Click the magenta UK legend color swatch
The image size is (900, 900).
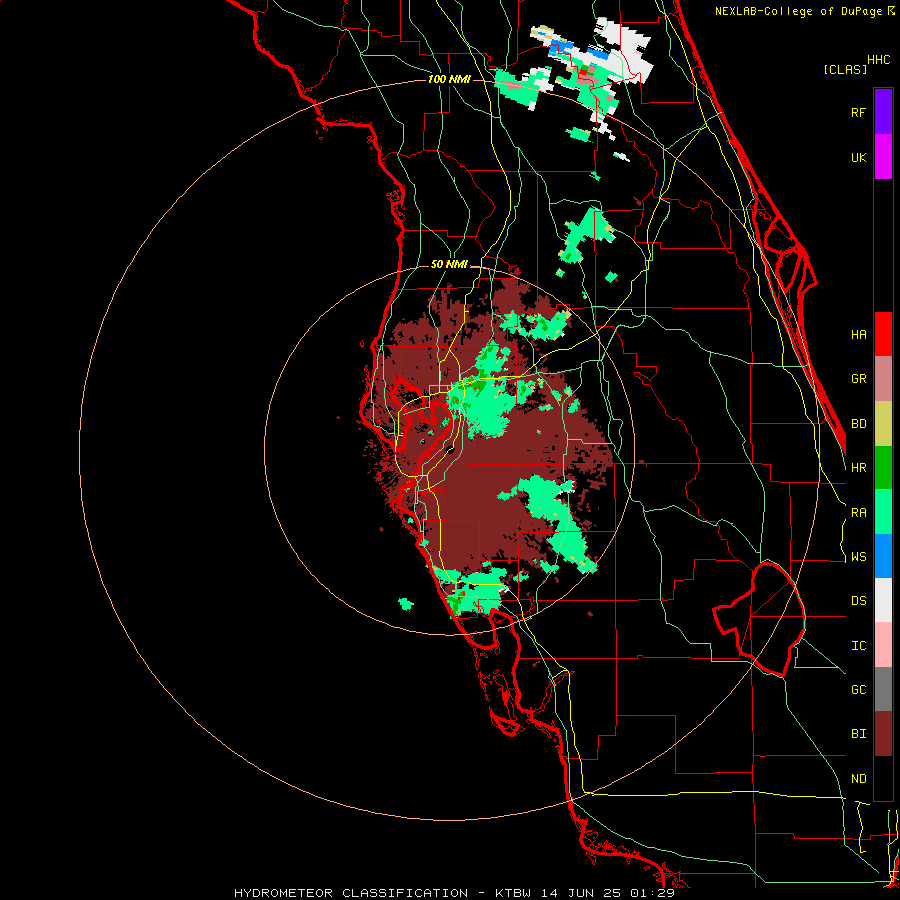883,157
